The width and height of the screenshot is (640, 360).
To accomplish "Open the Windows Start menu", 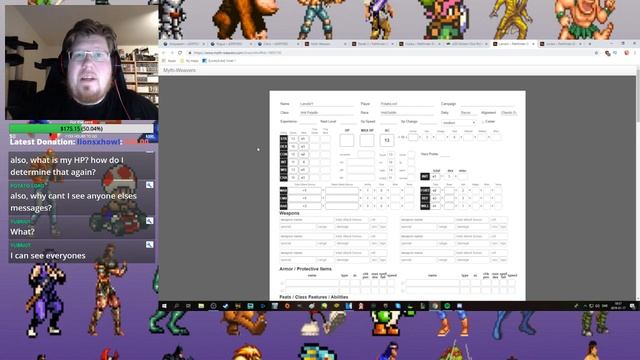I will point(164,306).
